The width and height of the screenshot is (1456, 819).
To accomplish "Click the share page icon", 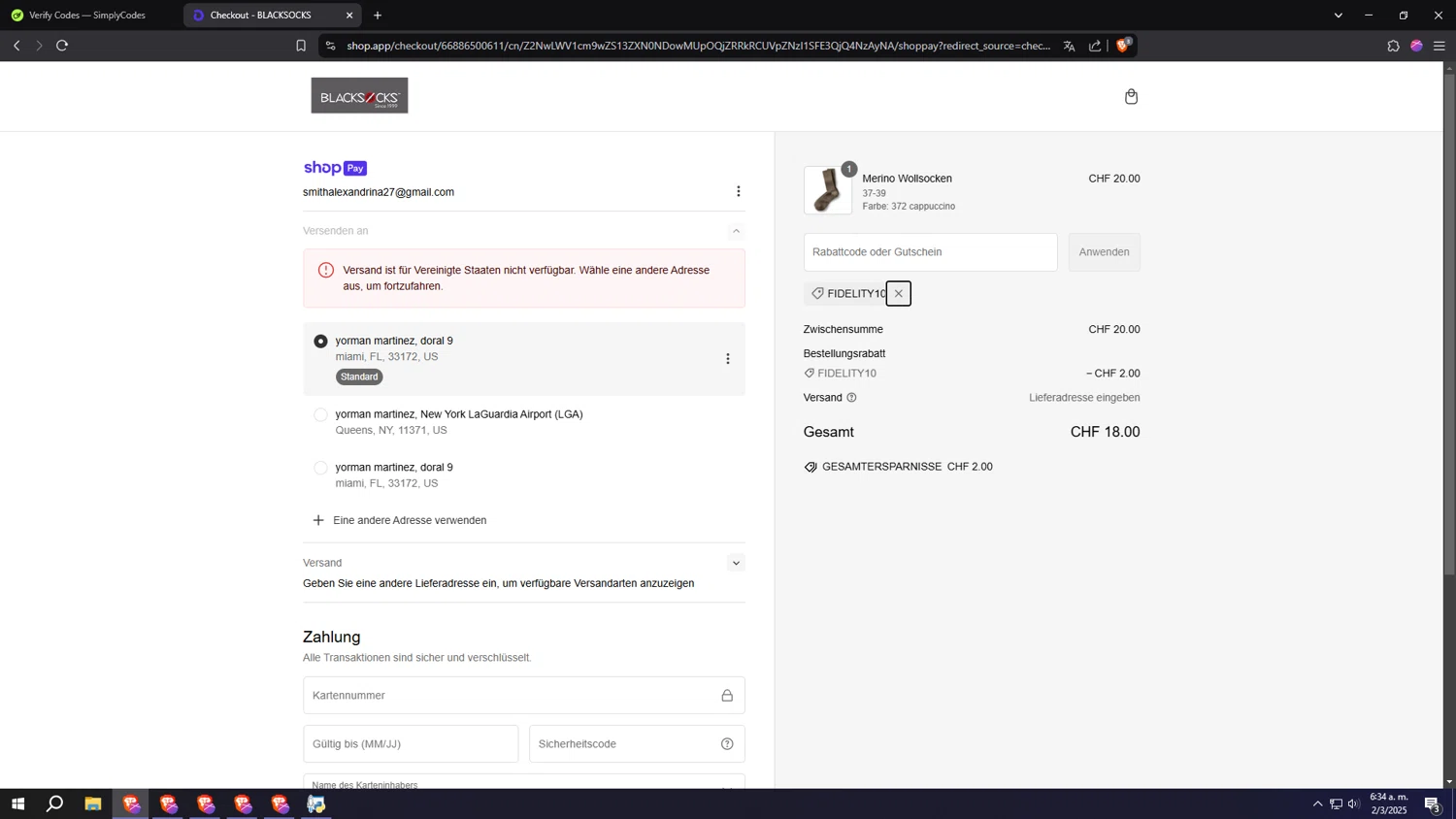I will pos(1095,46).
